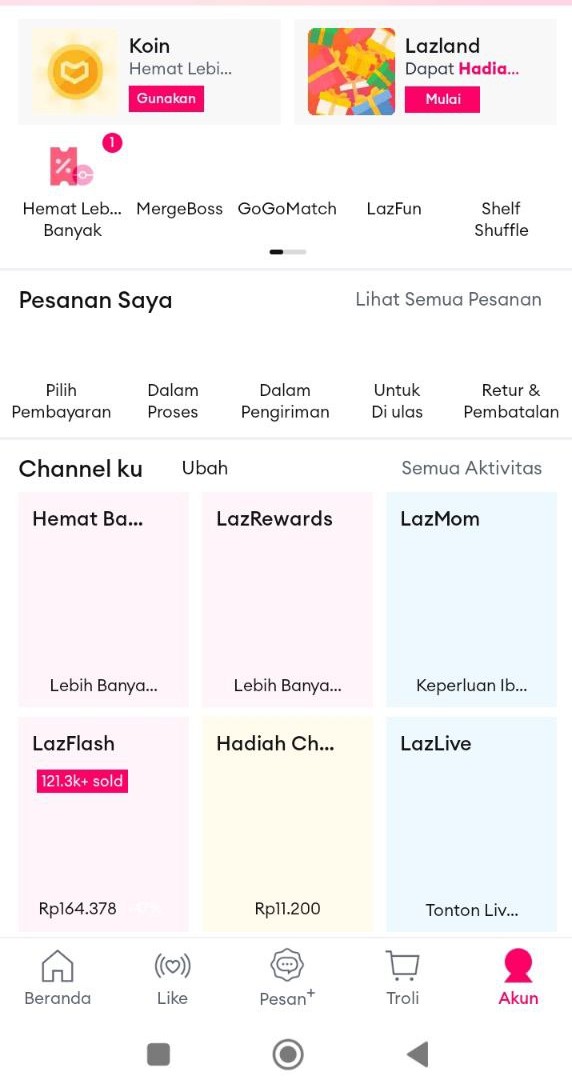Open the Lazland gift boxes thumbnail
The height and width of the screenshot is (1091, 572).
point(351,72)
